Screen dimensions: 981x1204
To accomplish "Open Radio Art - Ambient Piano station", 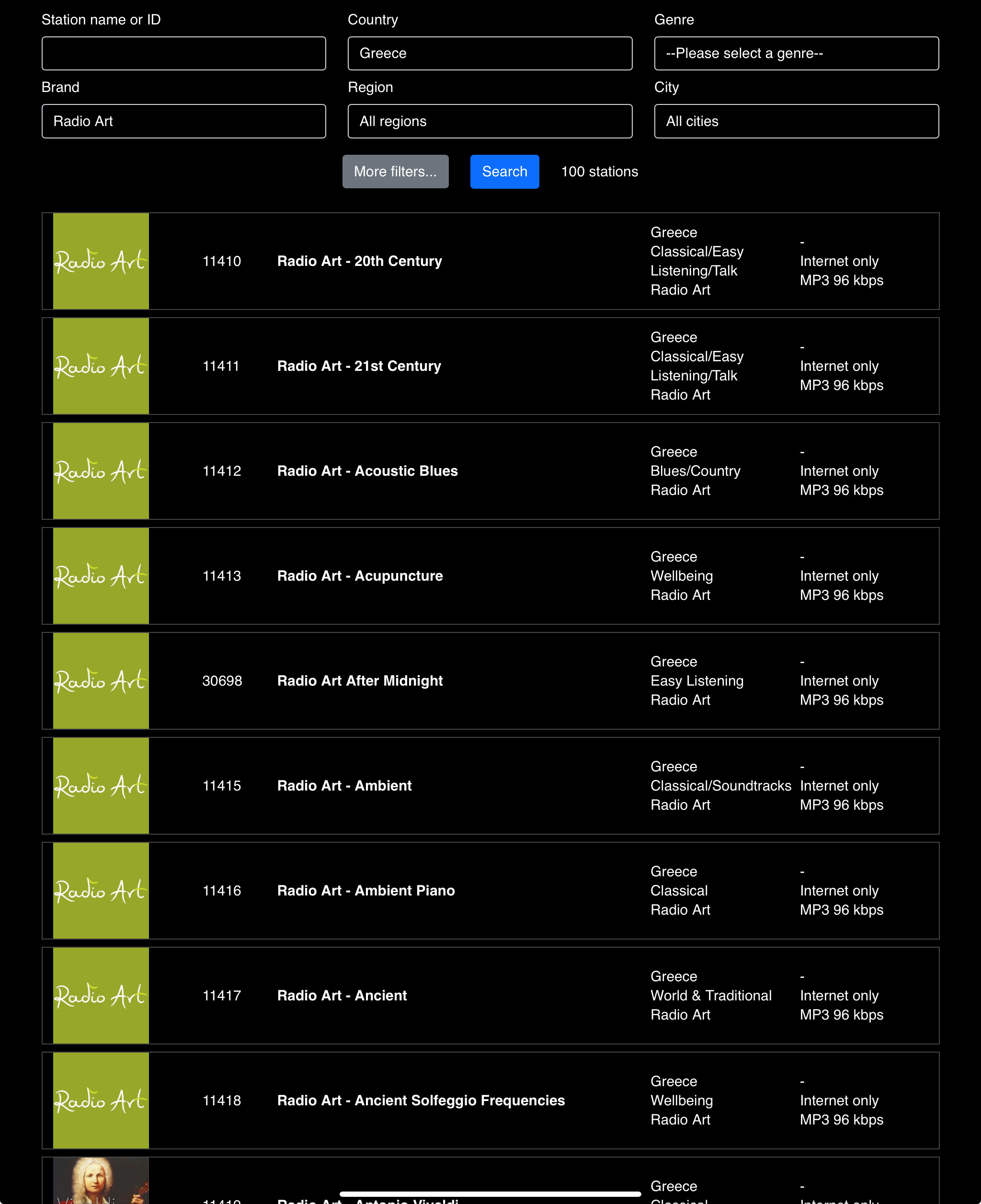I will coord(365,890).
